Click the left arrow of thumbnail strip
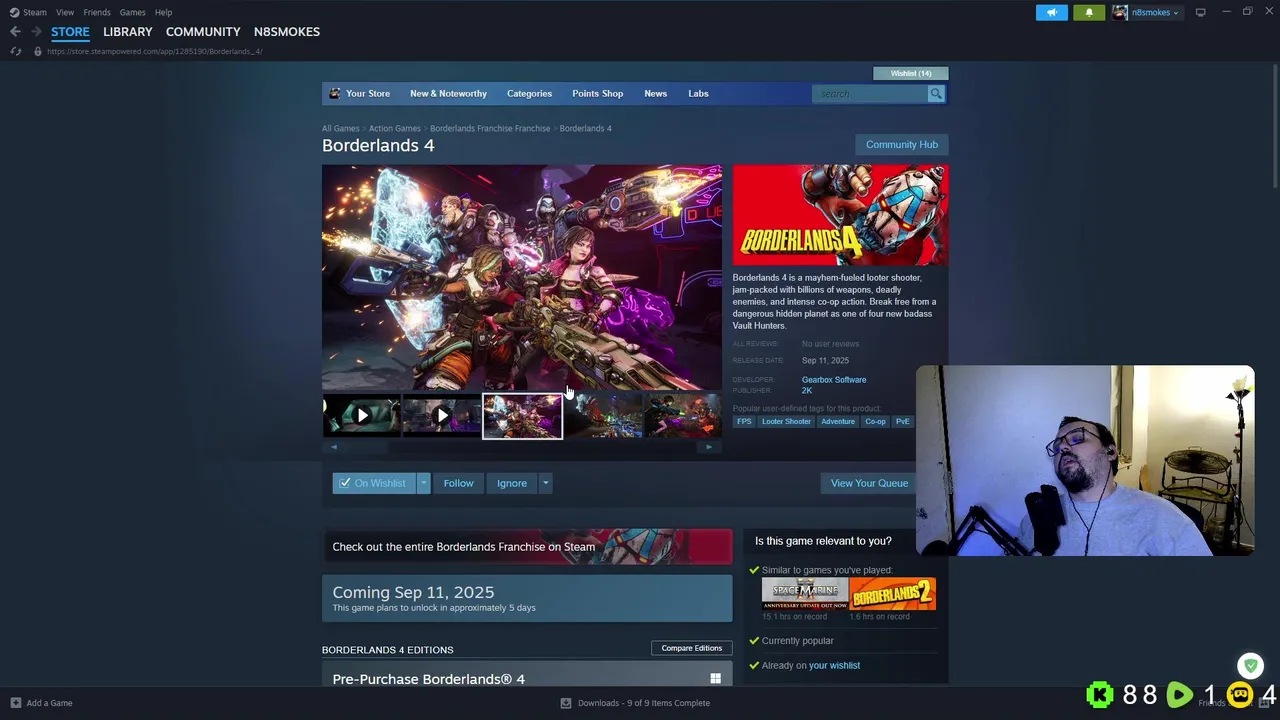Image resolution: width=1280 pixels, height=720 pixels. [x=334, y=447]
